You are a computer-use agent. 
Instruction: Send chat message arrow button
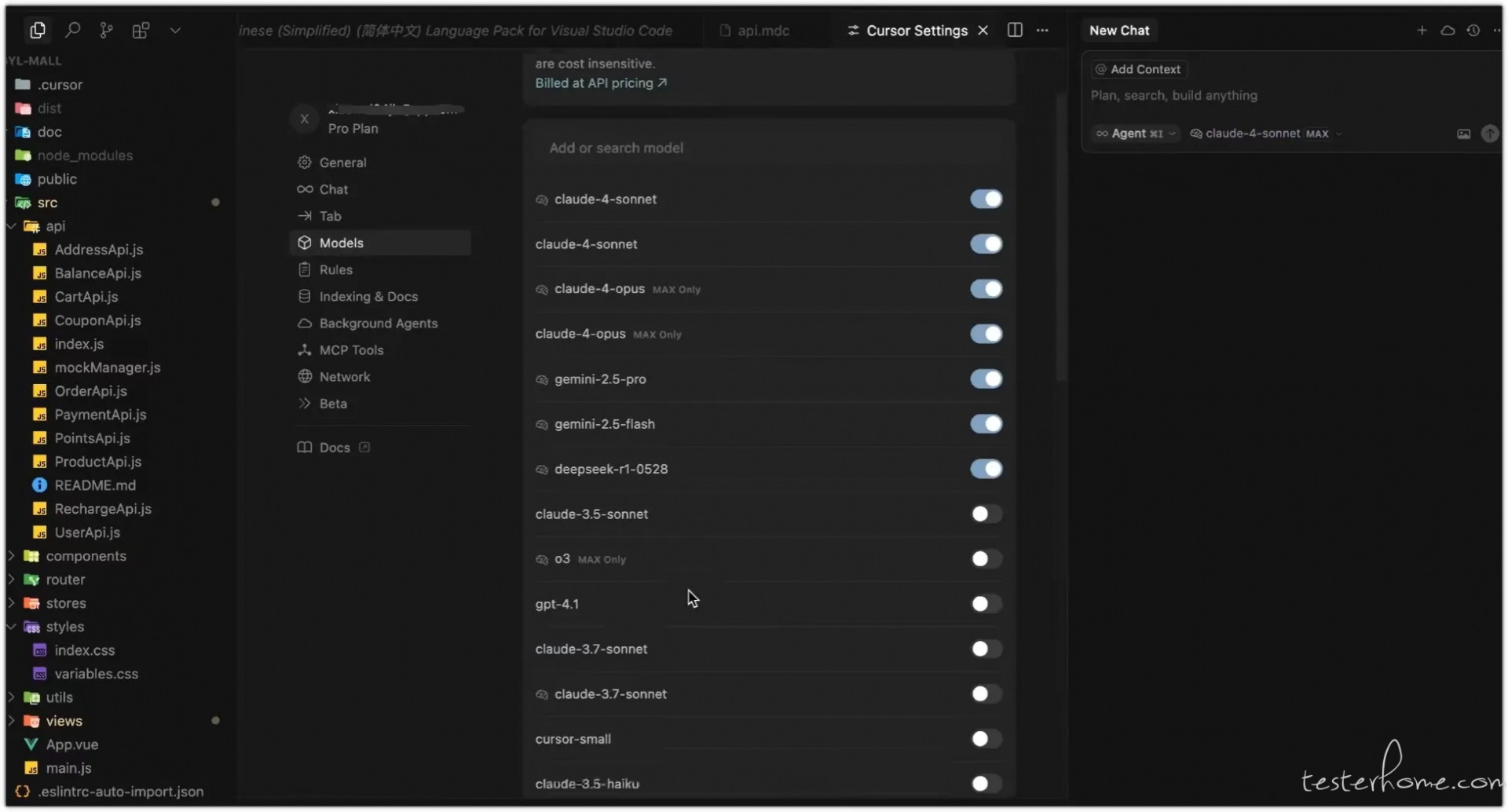(x=1489, y=134)
